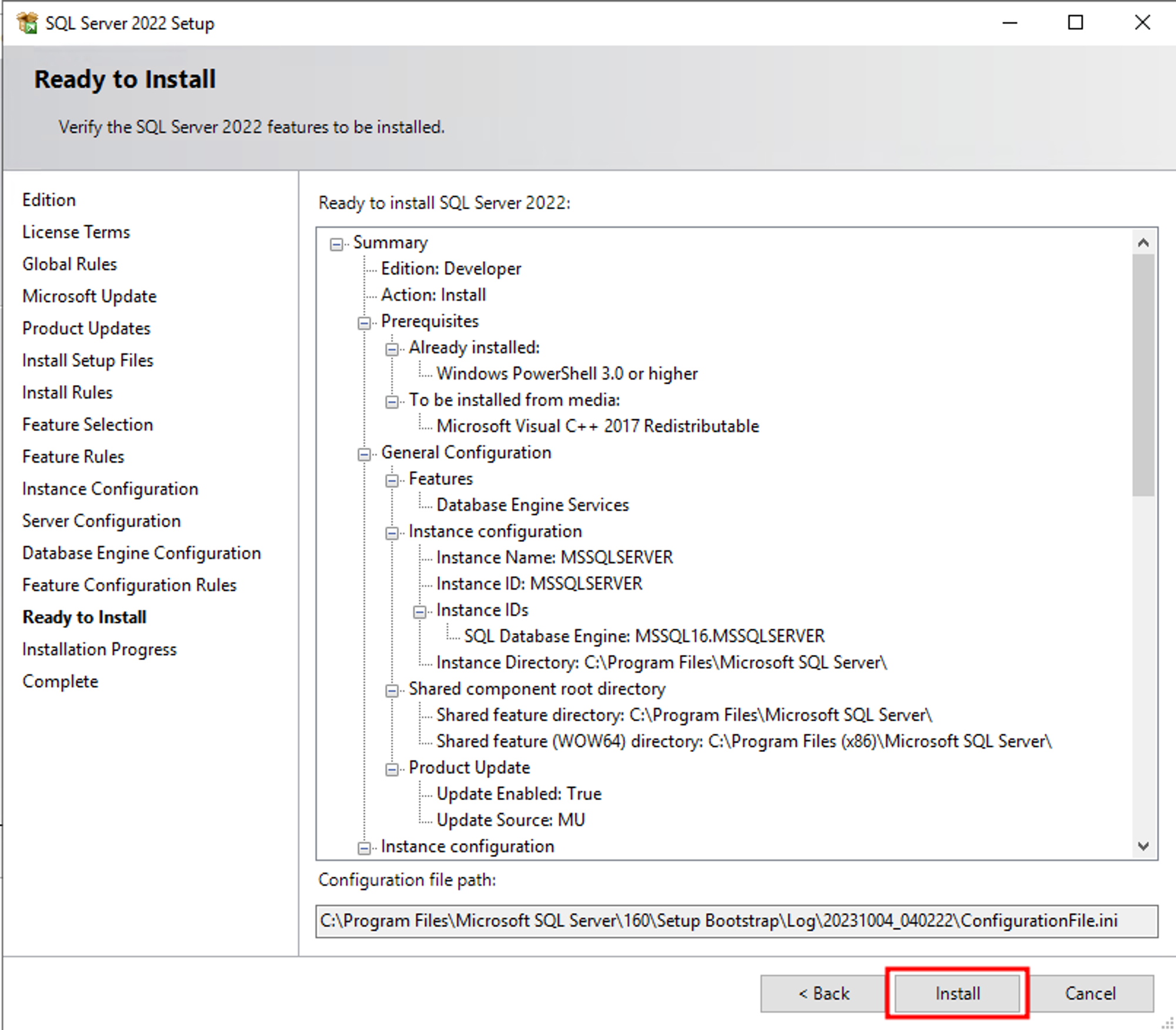
Task: Select Server Configuration step in sidebar
Action: [101, 521]
